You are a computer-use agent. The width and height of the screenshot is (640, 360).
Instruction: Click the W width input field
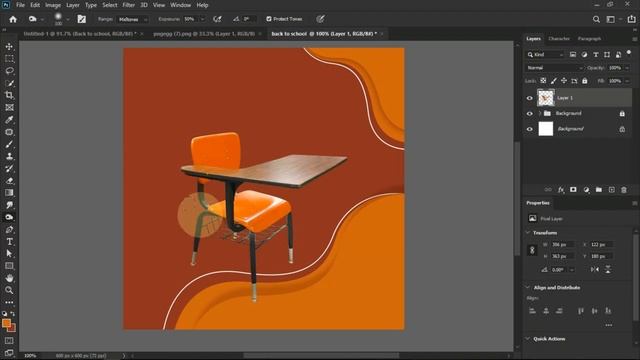point(562,244)
